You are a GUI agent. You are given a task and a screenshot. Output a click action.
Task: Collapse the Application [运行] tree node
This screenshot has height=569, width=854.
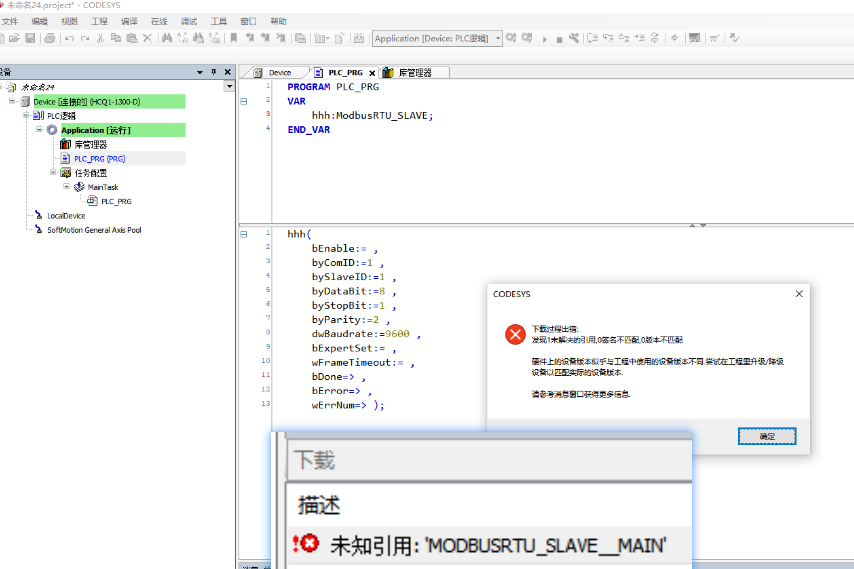coord(40,130)
